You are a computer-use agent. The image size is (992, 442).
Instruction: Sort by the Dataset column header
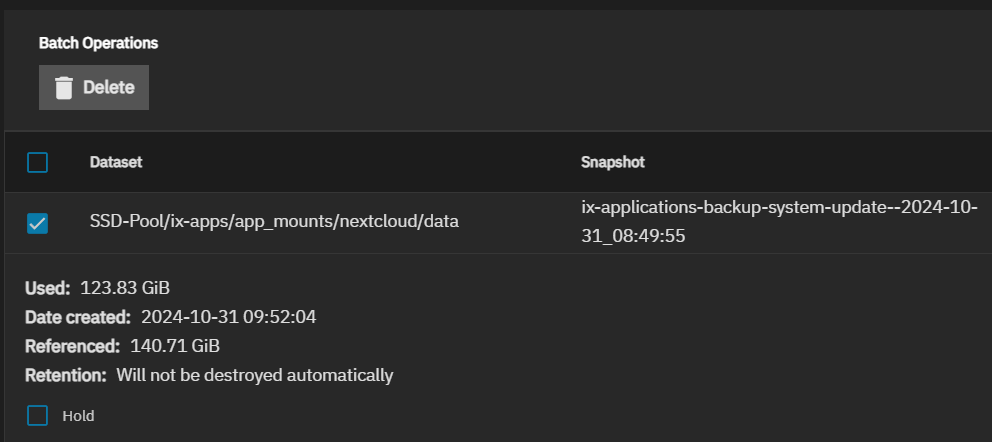(116, 163)
